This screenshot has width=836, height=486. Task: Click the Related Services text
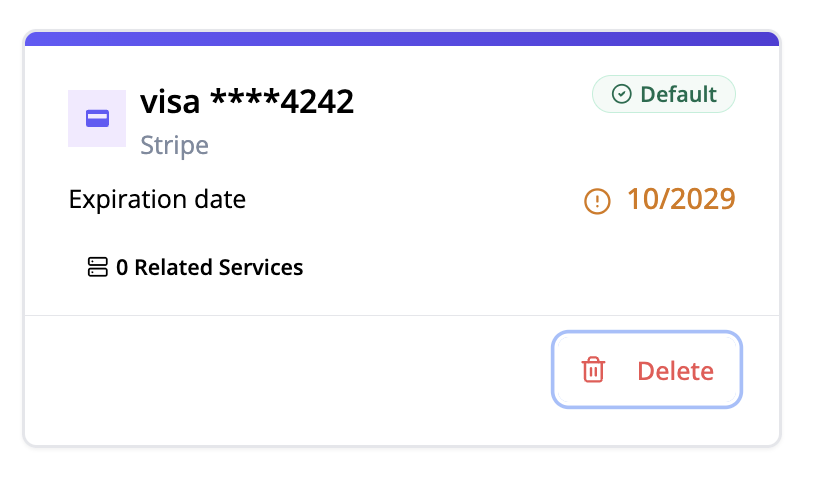point(218,267)
